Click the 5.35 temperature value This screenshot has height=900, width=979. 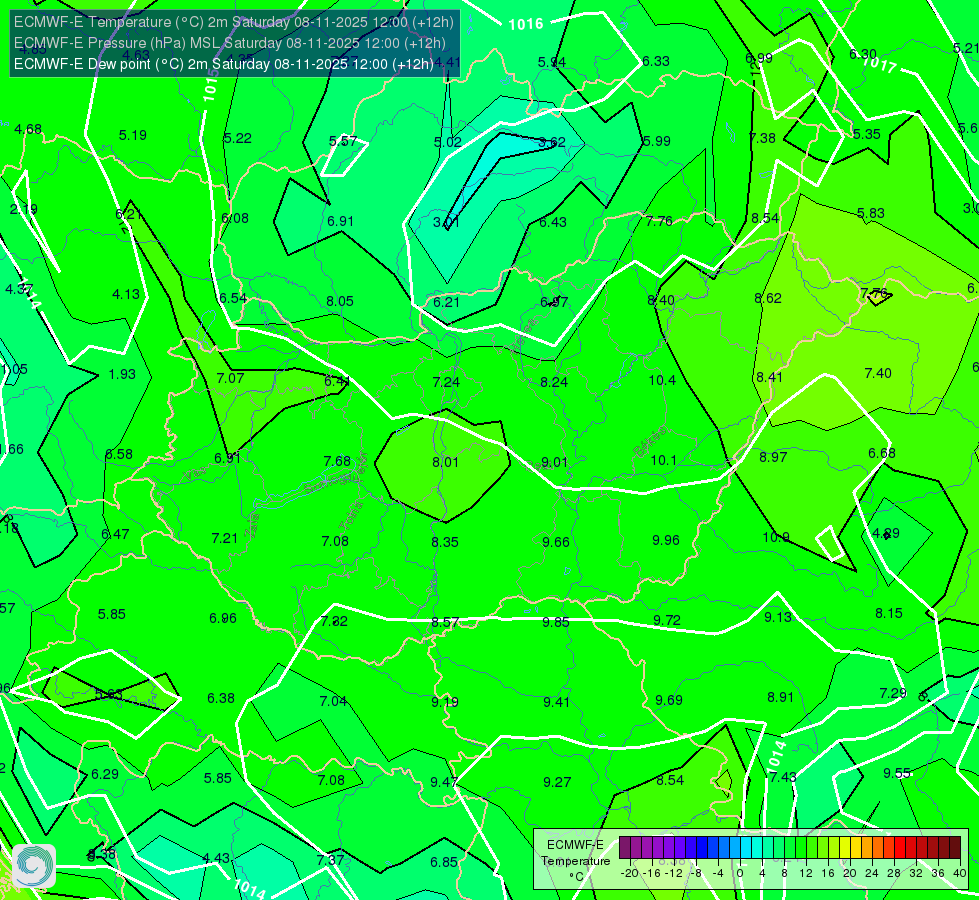(867, 134)
